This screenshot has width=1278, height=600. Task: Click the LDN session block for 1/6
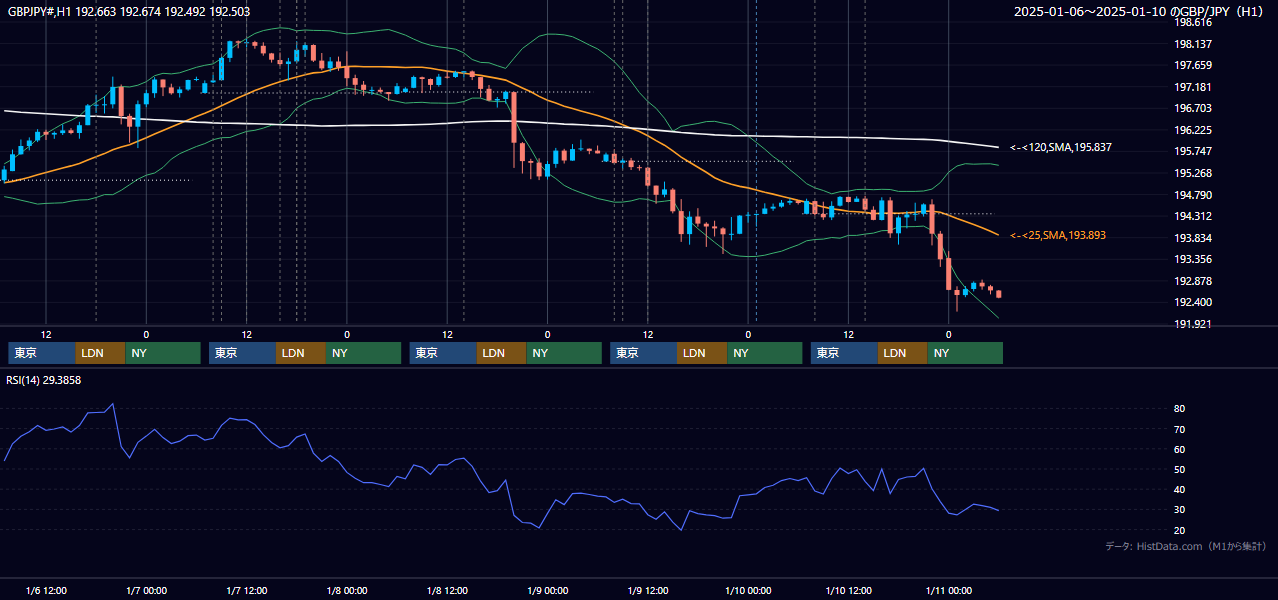click(x=101, y=353)
